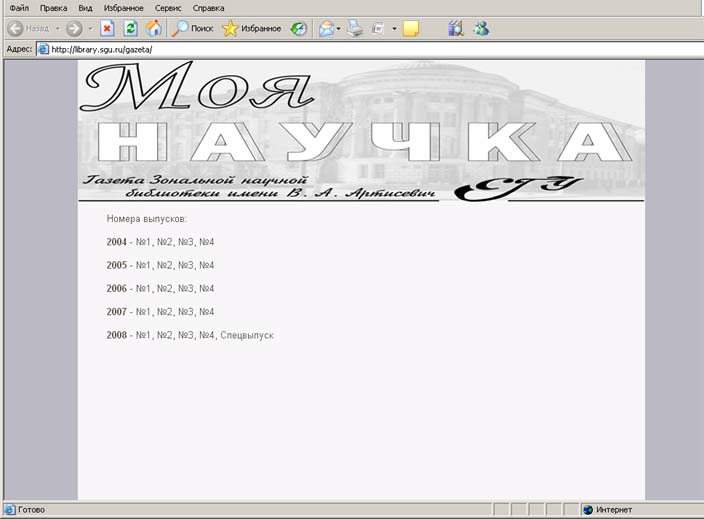Open the History clock icon
The width and height of the screenshot is (704, 519).
click(x=299, y=29)
